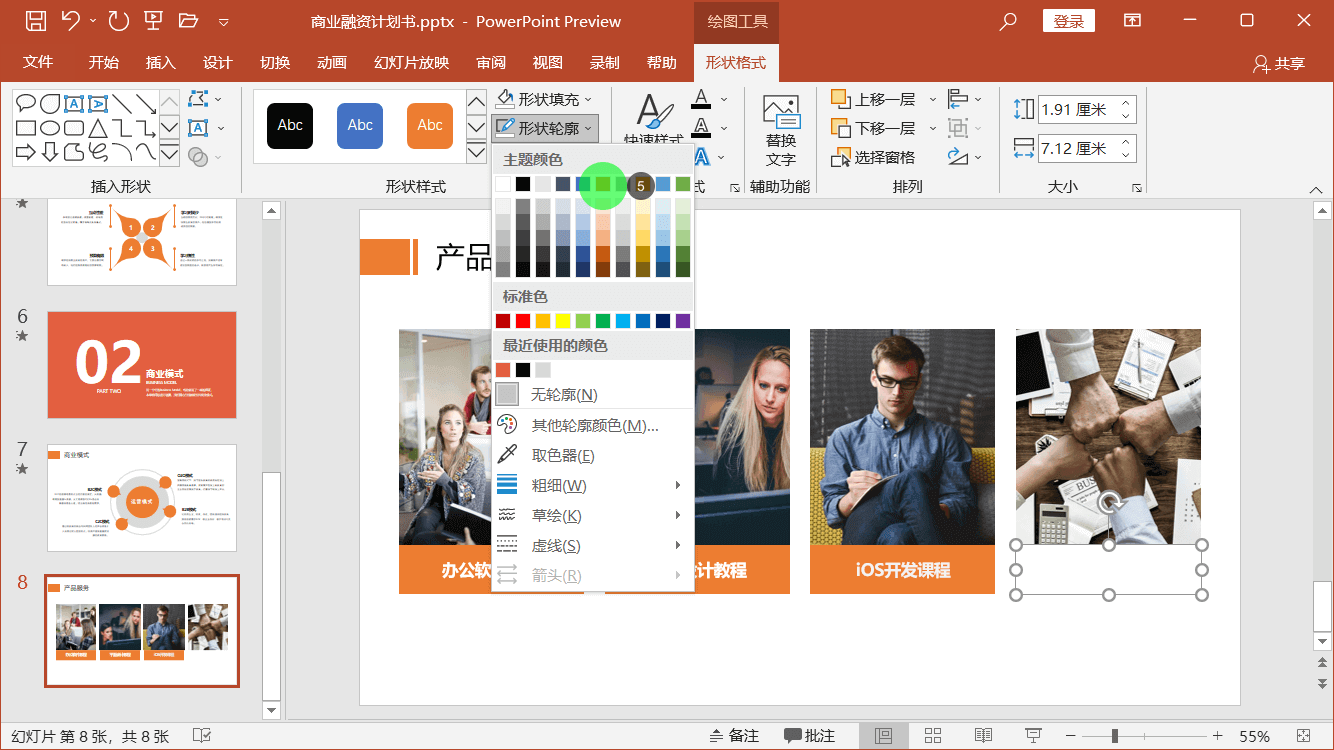Switch to the 动画 Animations tab
The image size is (1334, 750).
point(331,62)
